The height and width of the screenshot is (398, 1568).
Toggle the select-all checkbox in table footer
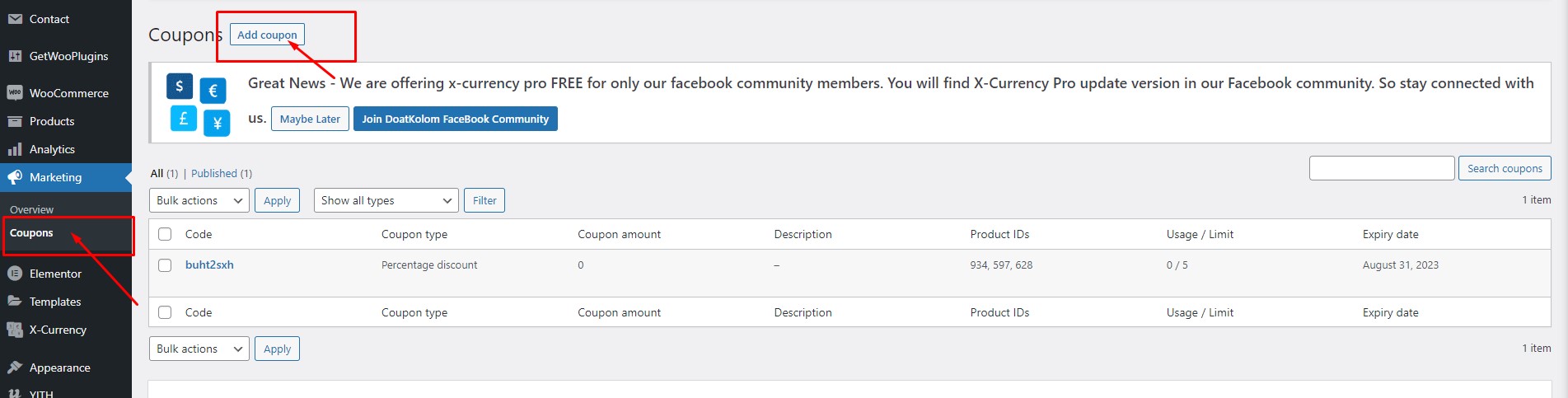pyautogui.click(x=165, y=312)
